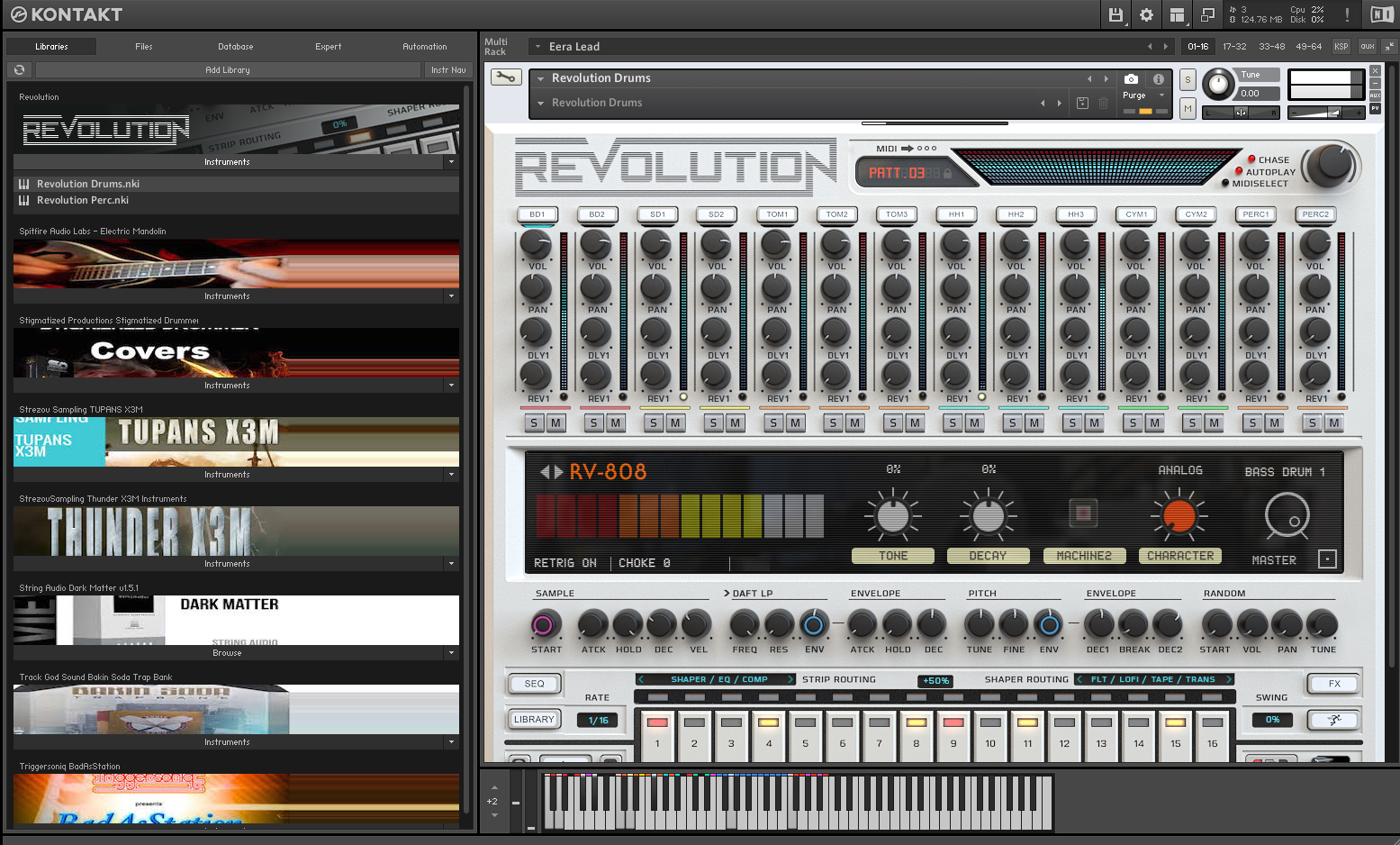1400x845 pixels.
Task: Click the snapshot delete trash icon
Action: [1103, 104]
